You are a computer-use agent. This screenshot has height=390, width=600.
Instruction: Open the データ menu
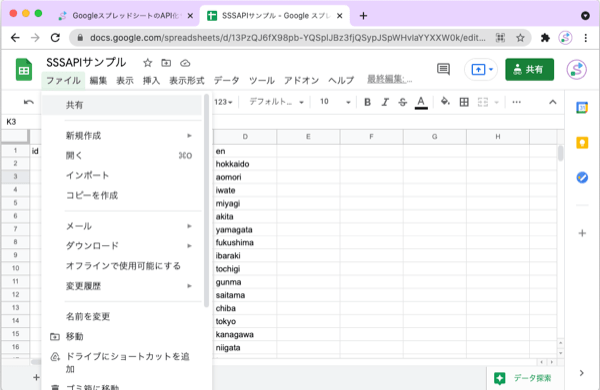[227, 80]
